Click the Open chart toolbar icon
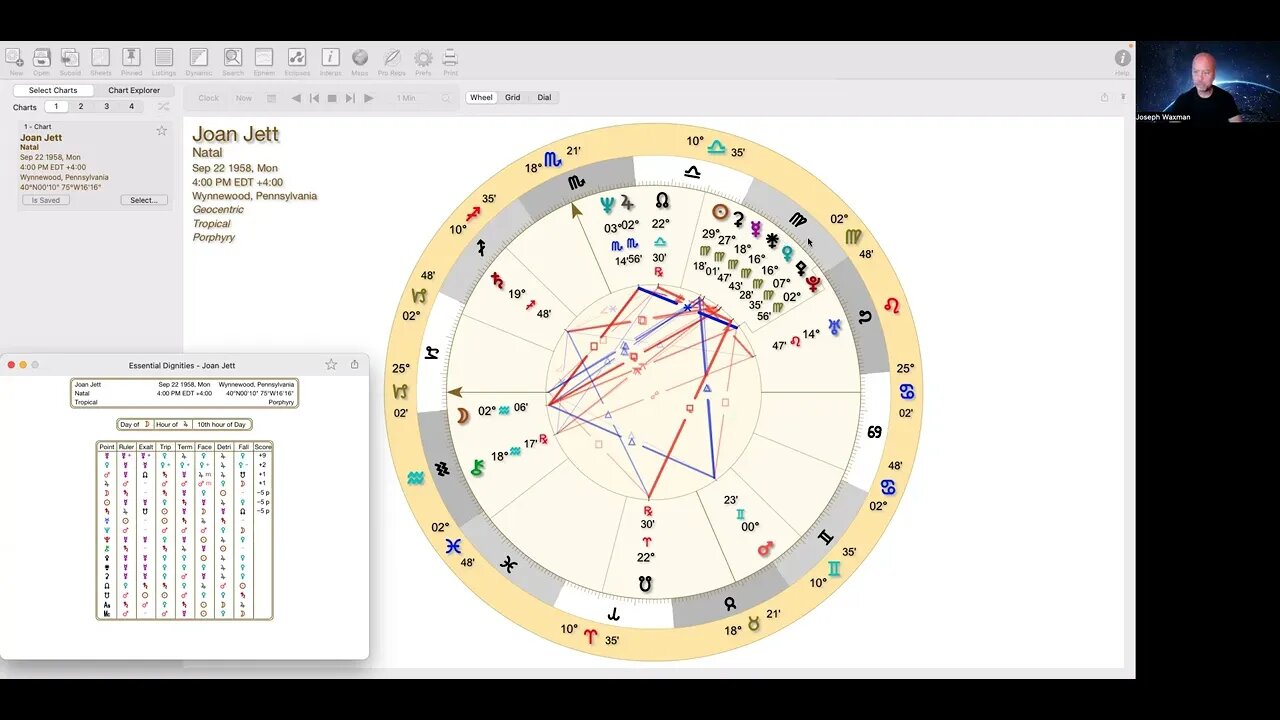The image size is (1280, 720). tap(42, 59)
